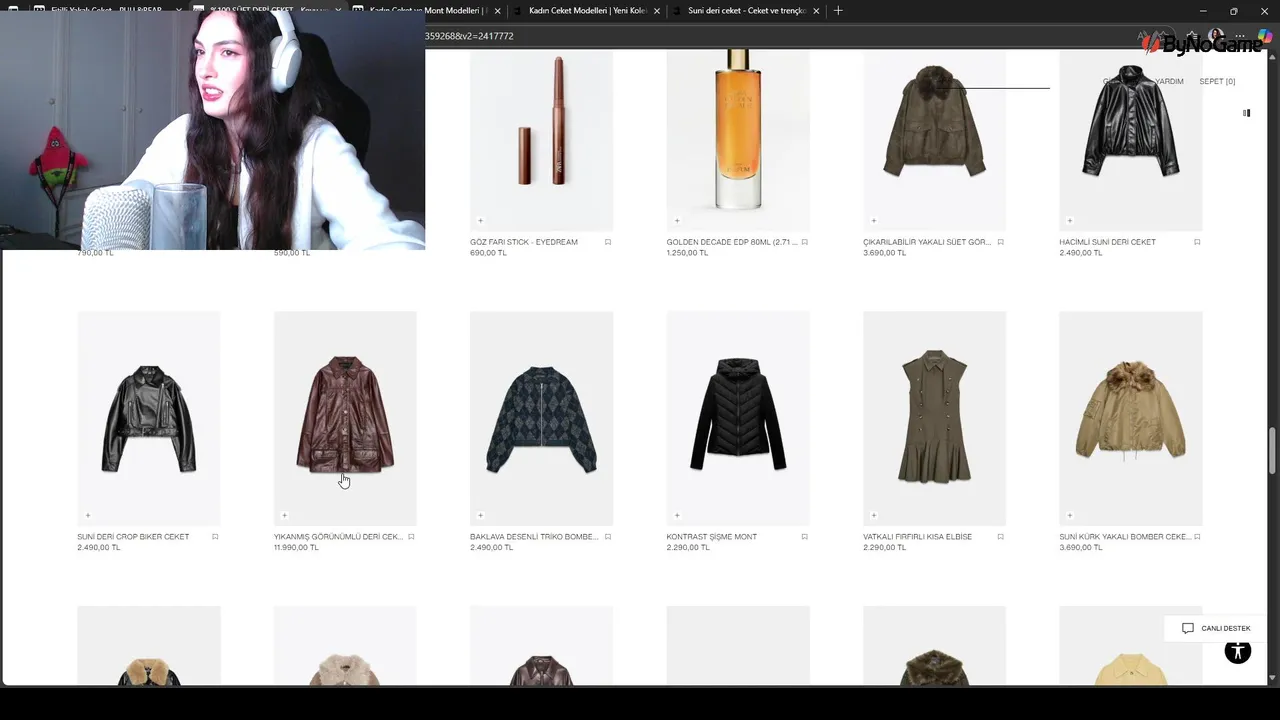Image resolution: width=1280 pixels, height=720 pixels.
Task: Open Vatkalı Fırfırlı Kısa Elbise name link
Action: tap(917, 537)
